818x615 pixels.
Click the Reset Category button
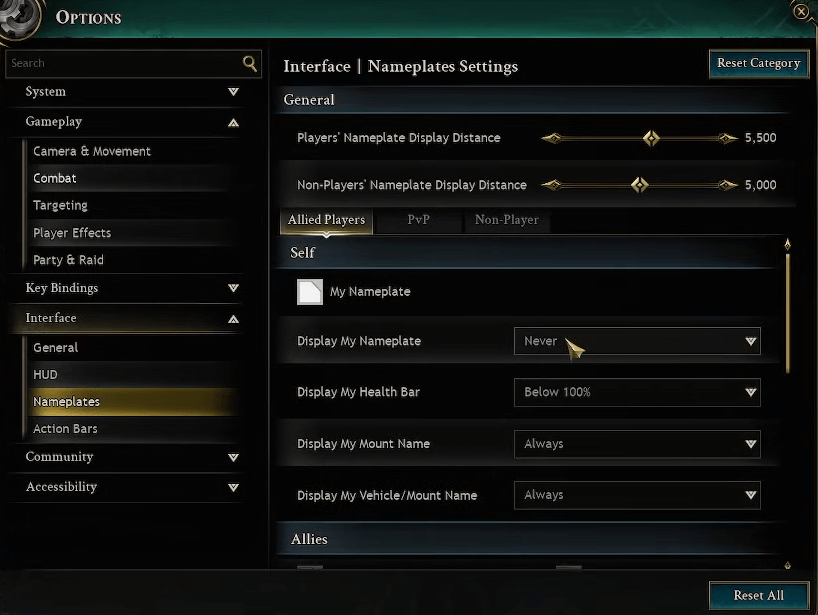click(x=758, y=63)
